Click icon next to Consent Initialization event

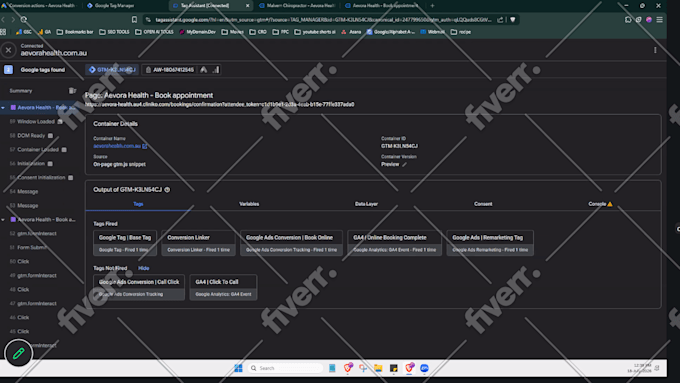click(71, 177)
